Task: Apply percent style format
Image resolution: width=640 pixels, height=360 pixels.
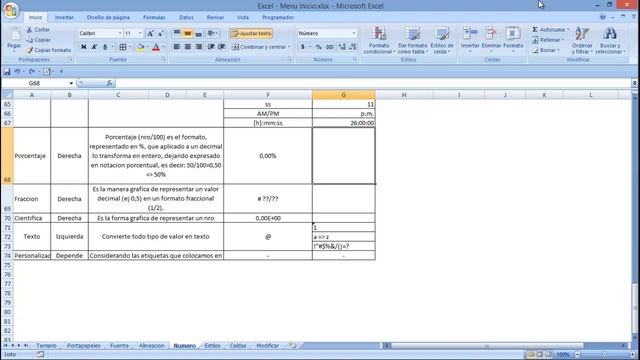Action: pos(319,47)
